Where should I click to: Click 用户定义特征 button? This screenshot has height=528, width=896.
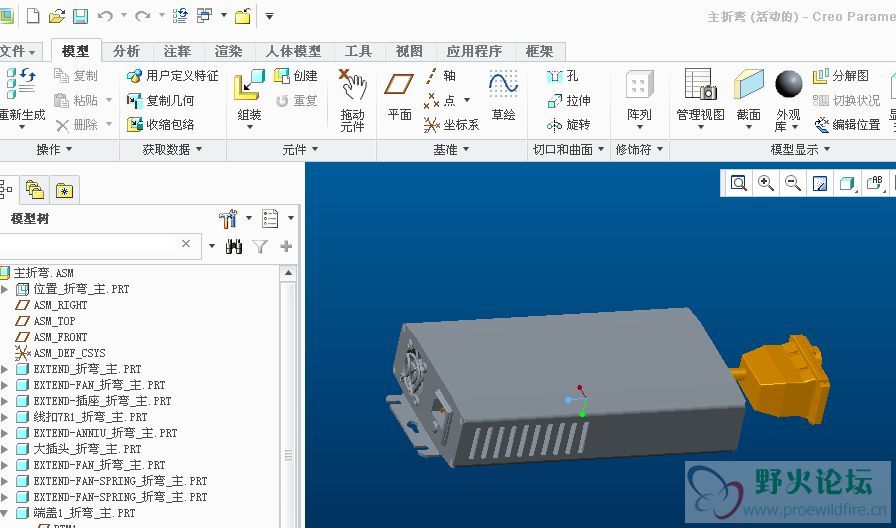click(173, 75)
